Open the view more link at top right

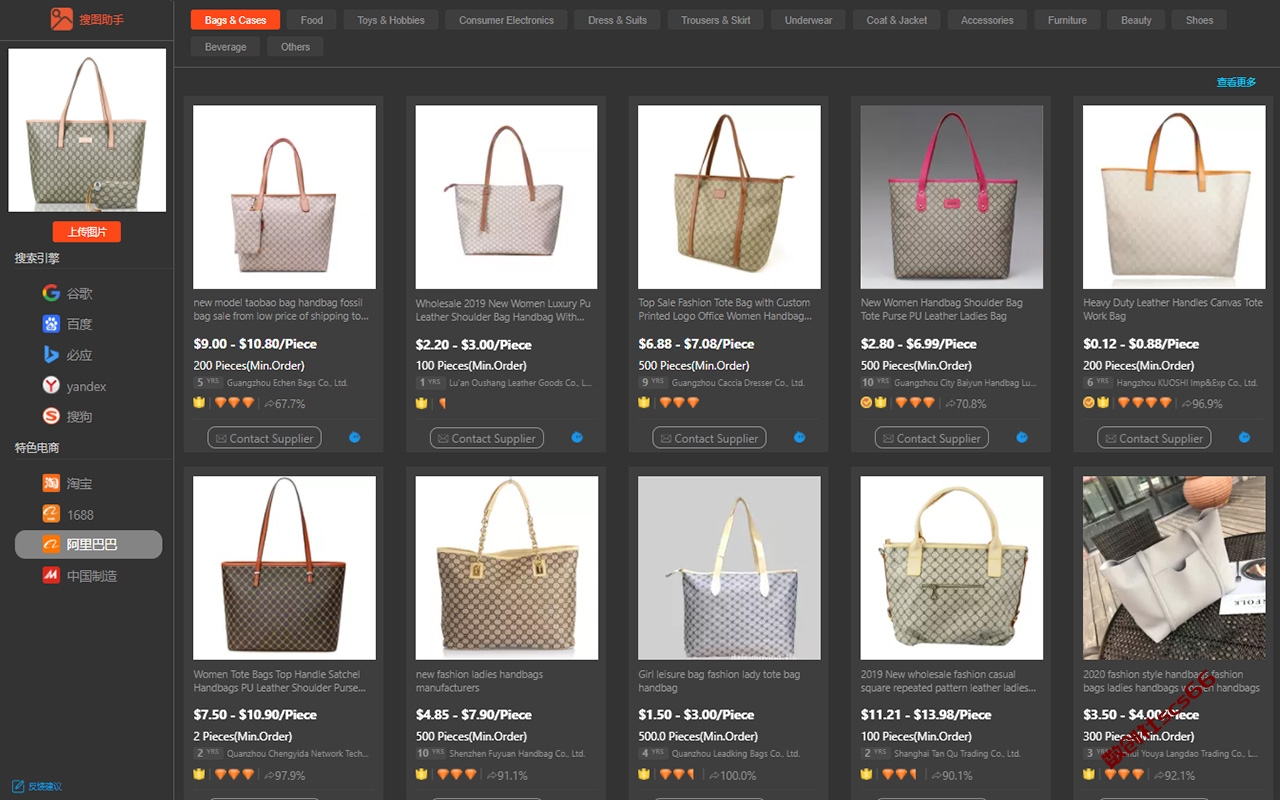(1236, 82)
